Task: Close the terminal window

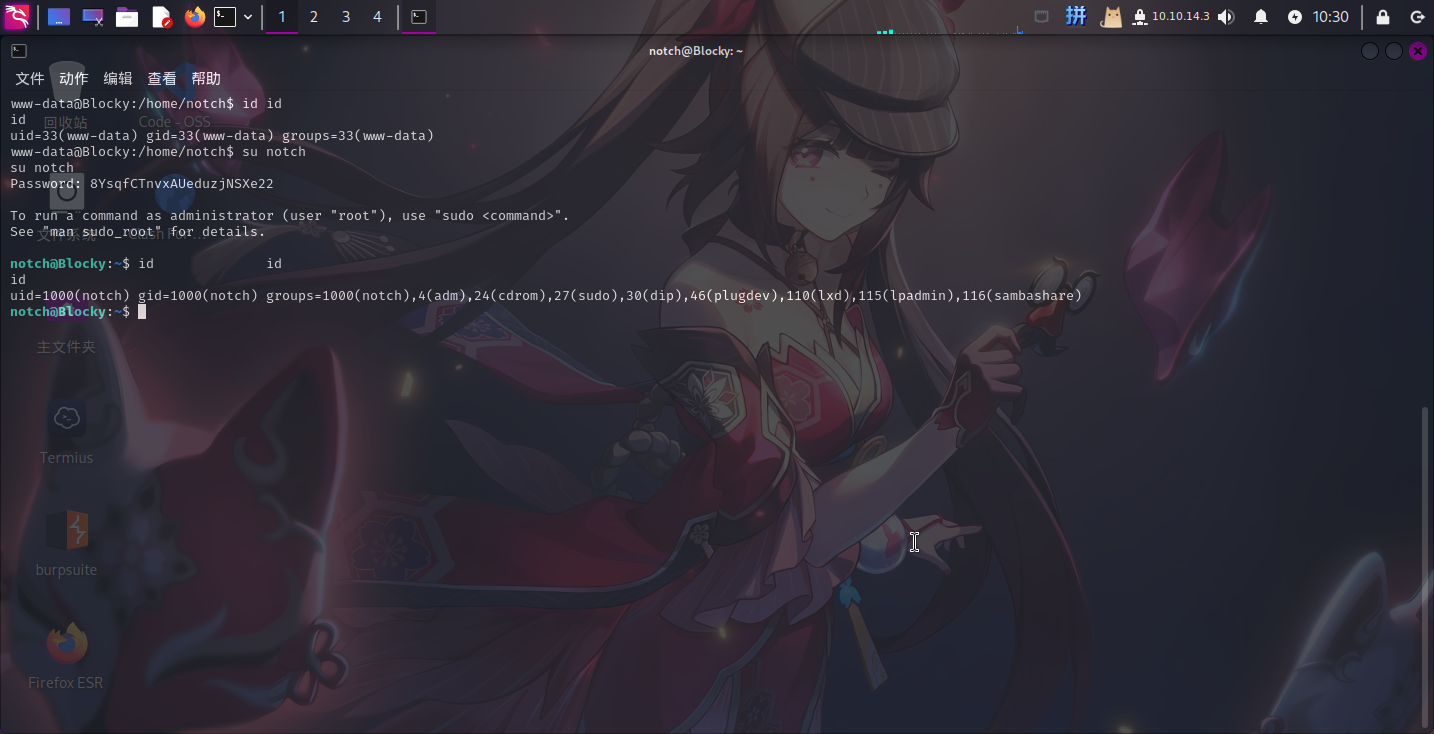Action: point(1418,51)
